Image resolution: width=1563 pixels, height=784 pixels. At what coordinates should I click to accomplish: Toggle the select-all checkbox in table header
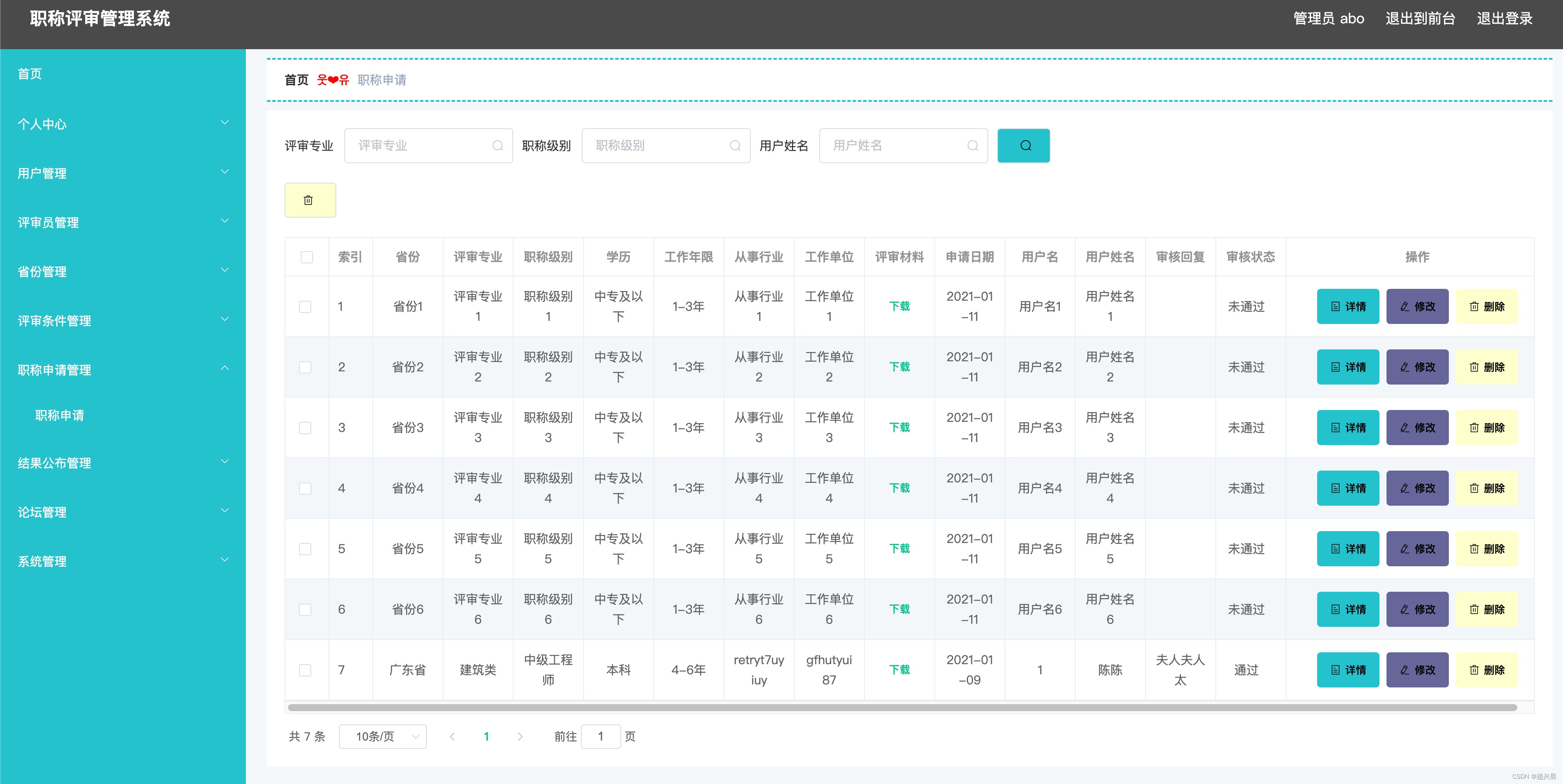pos(306,257)
